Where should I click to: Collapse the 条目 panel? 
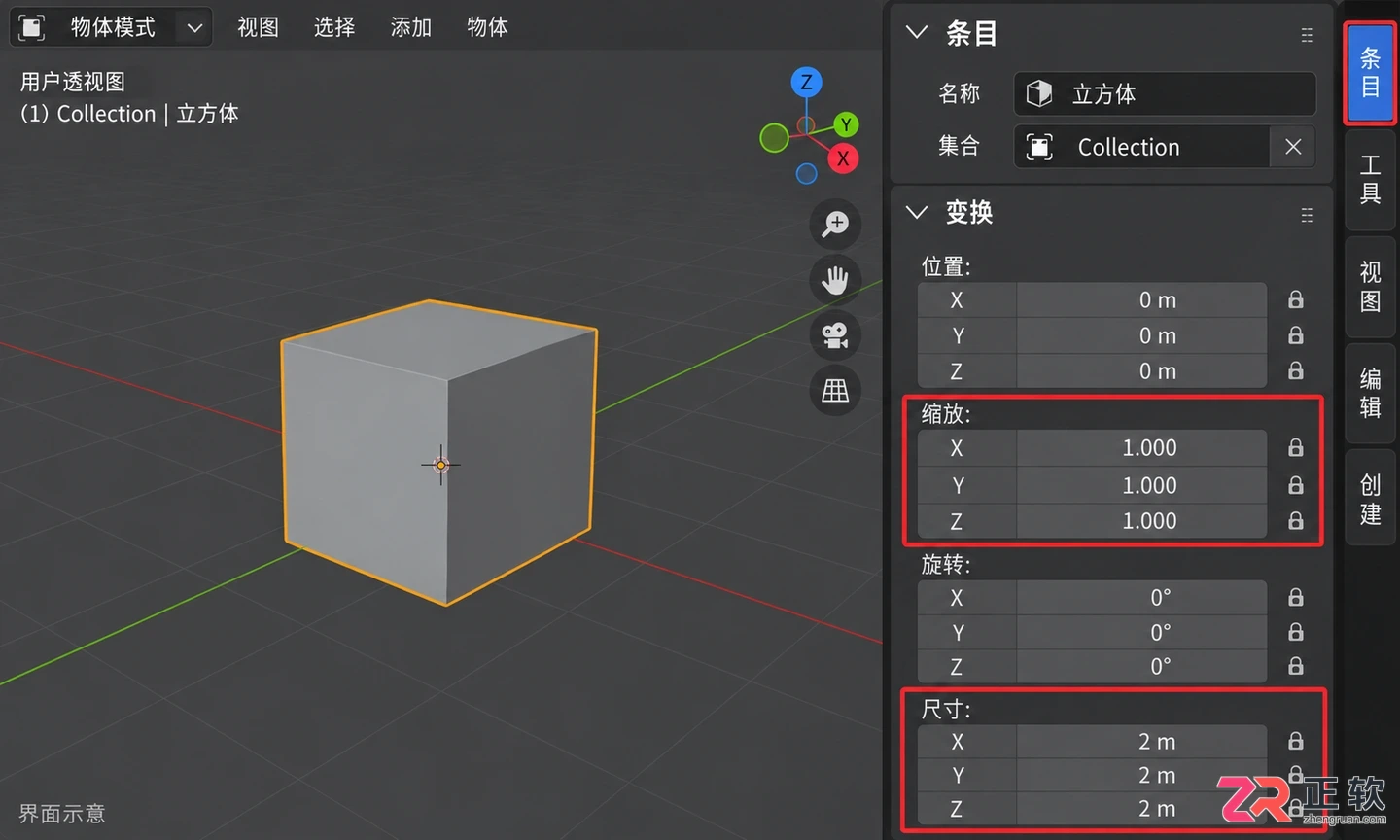[x=916, y=33]
